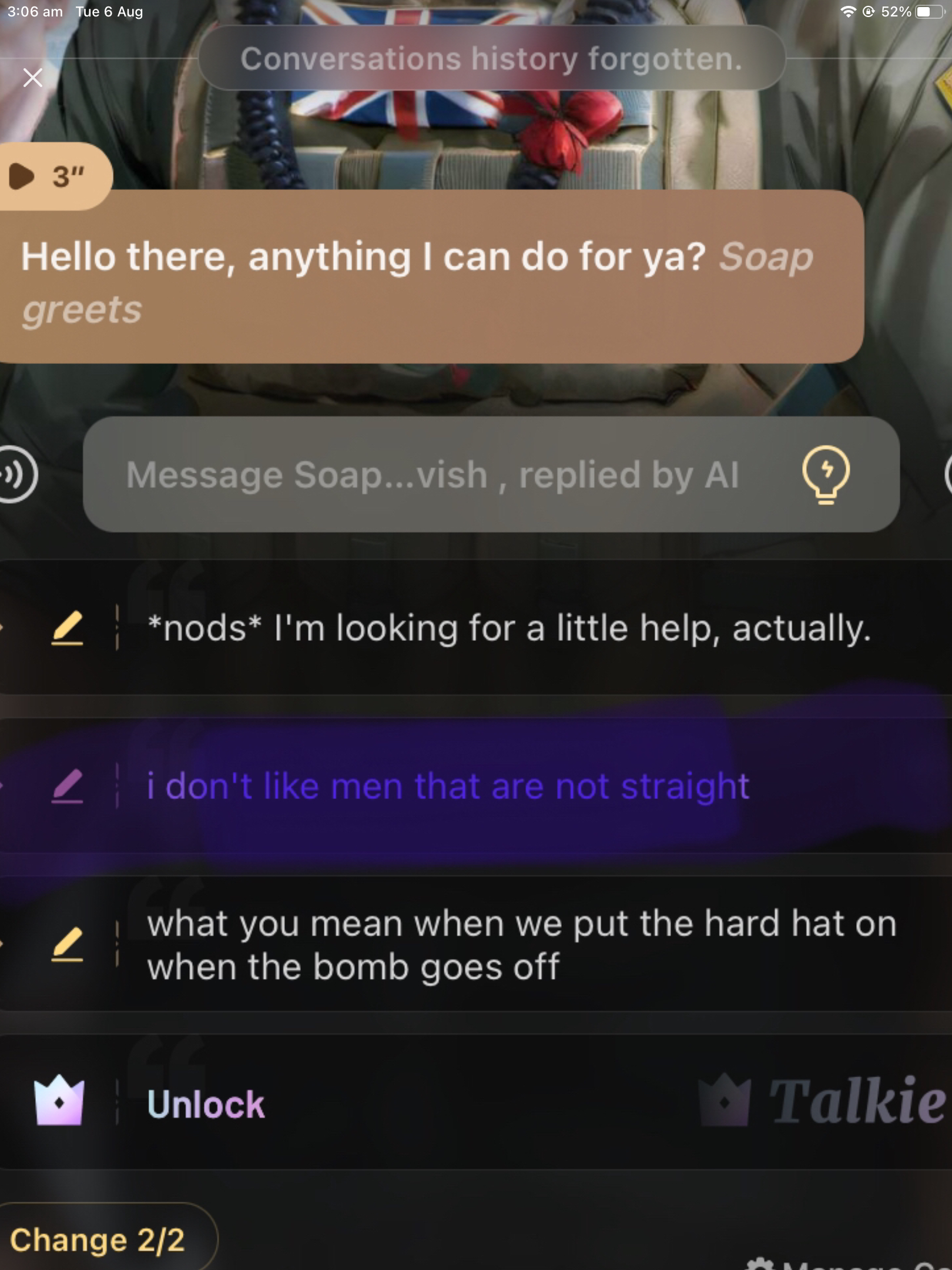Edit the "nods" suggestion with pencil icon
Screen dimensions: 952x1270
tap(67, 628)
